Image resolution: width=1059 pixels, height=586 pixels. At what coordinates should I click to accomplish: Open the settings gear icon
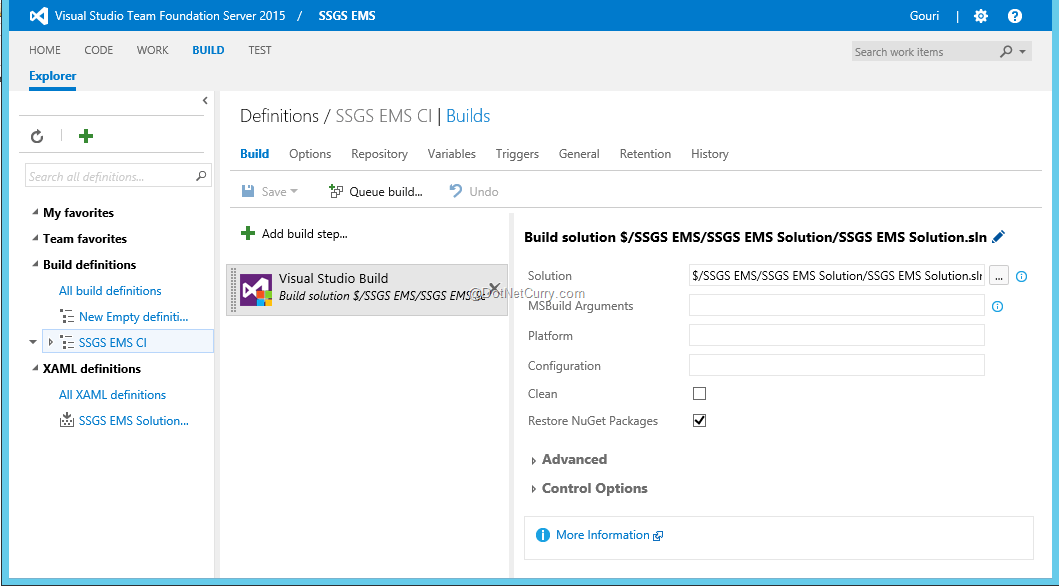pos(981,16)
